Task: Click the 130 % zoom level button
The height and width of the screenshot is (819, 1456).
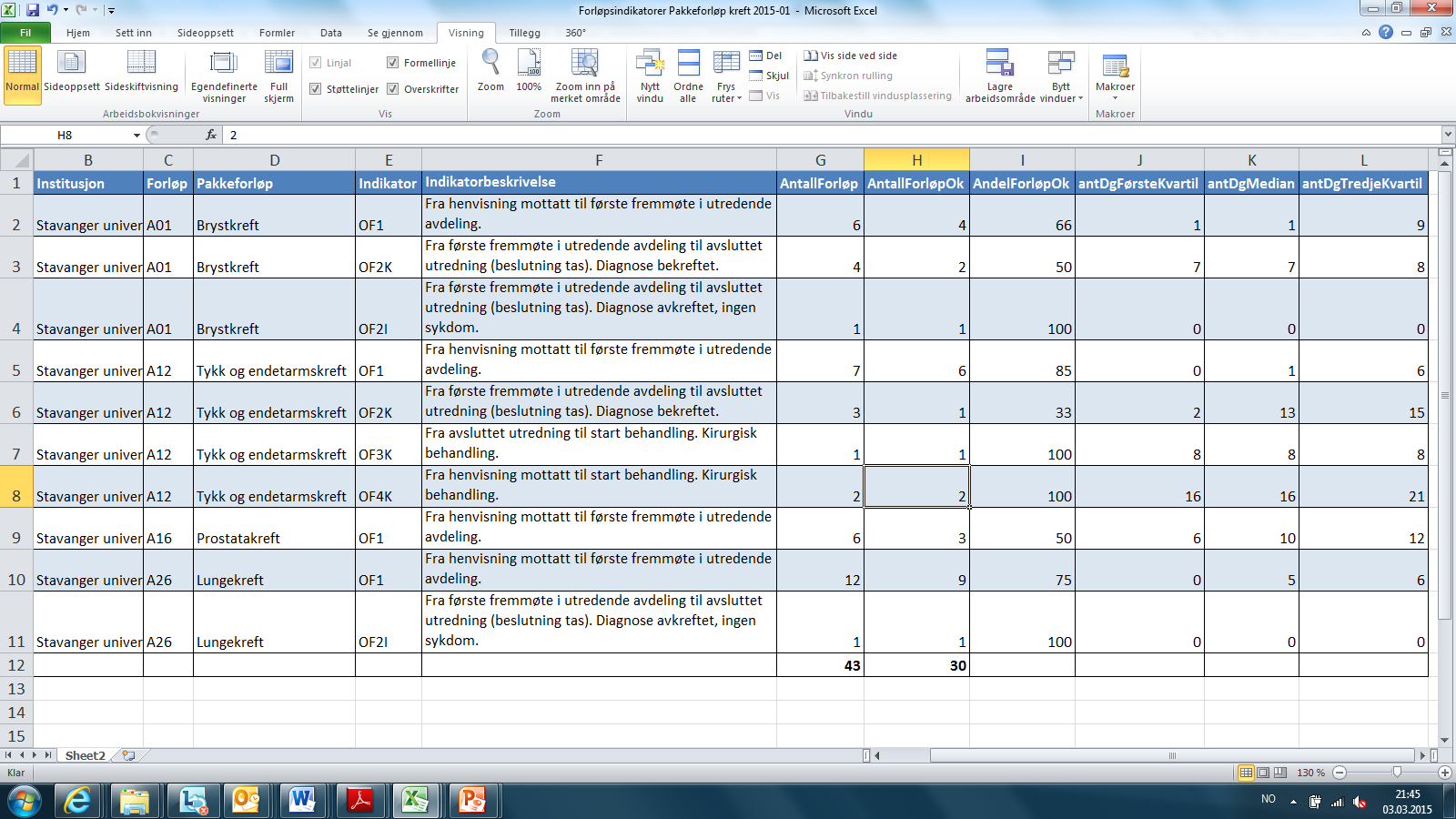Action: coord(1310,773)
